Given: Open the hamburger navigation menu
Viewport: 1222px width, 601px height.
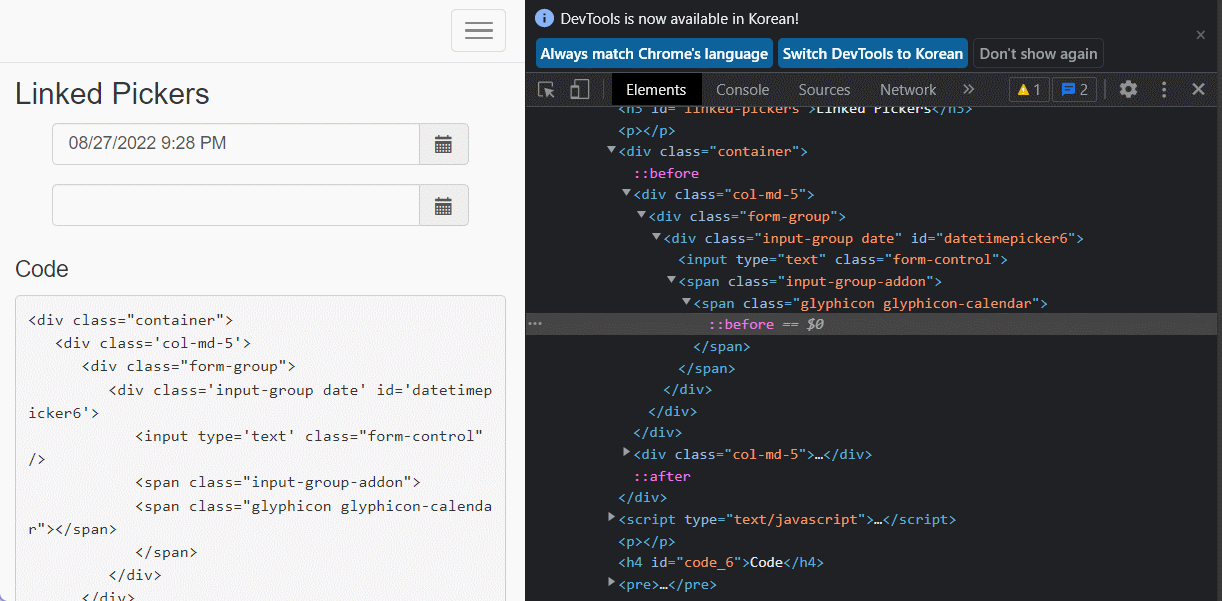Looking at the screenshot, I should (x=478, y=31).
